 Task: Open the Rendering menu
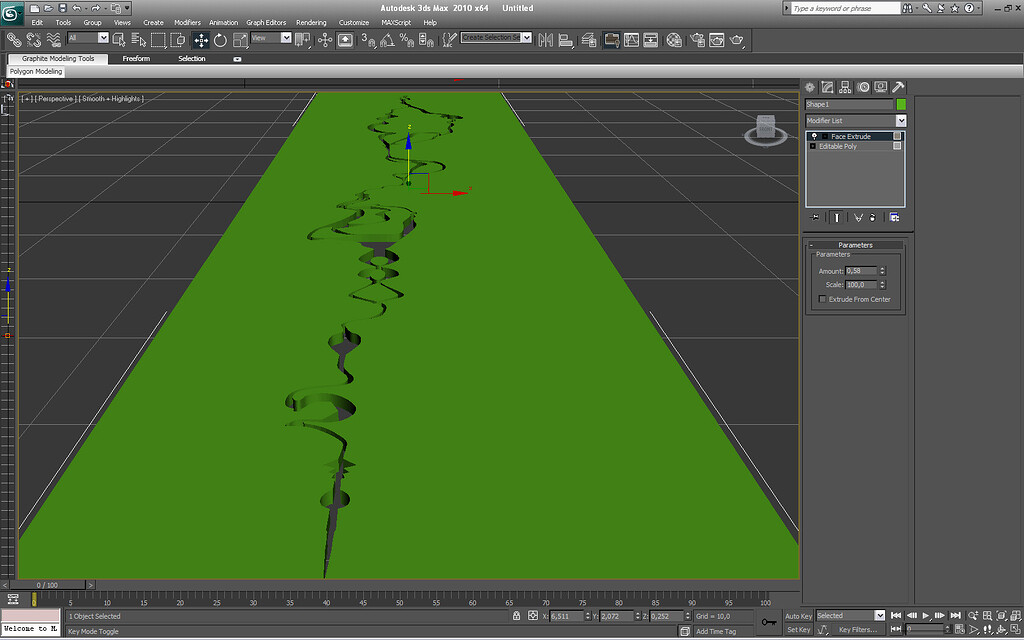(x=311, y=21)
